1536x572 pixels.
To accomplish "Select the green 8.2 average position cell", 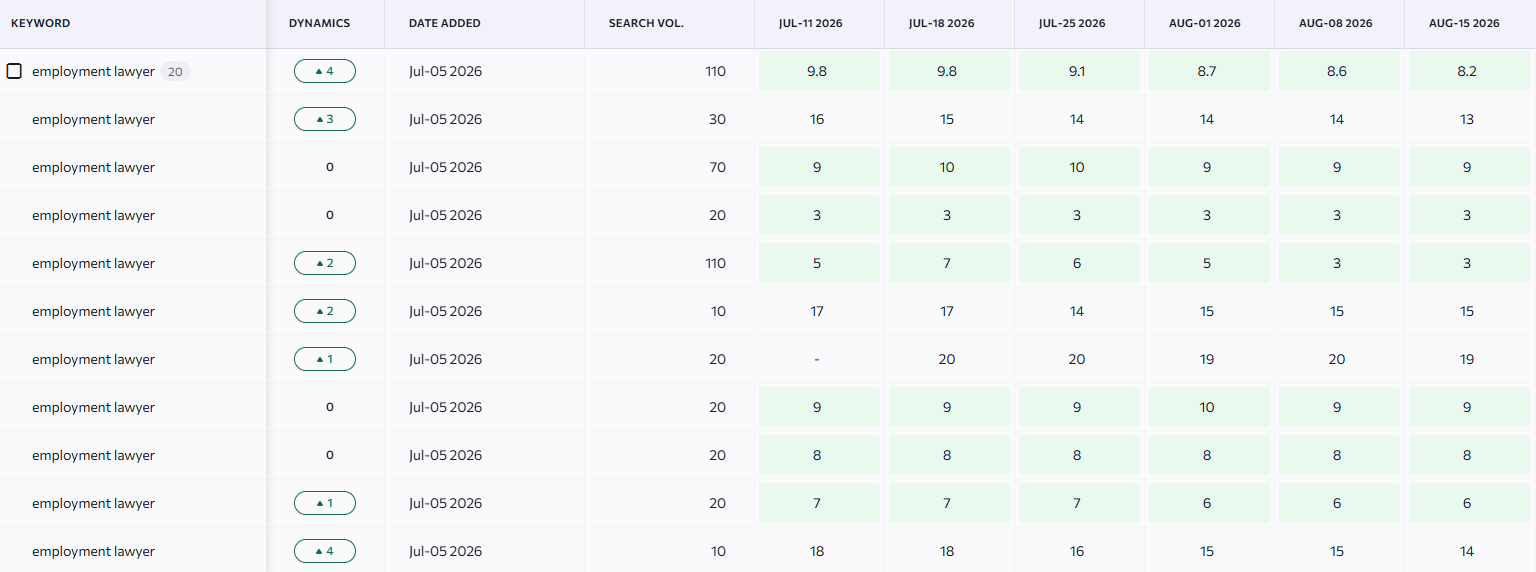I will coord(1469,72).
